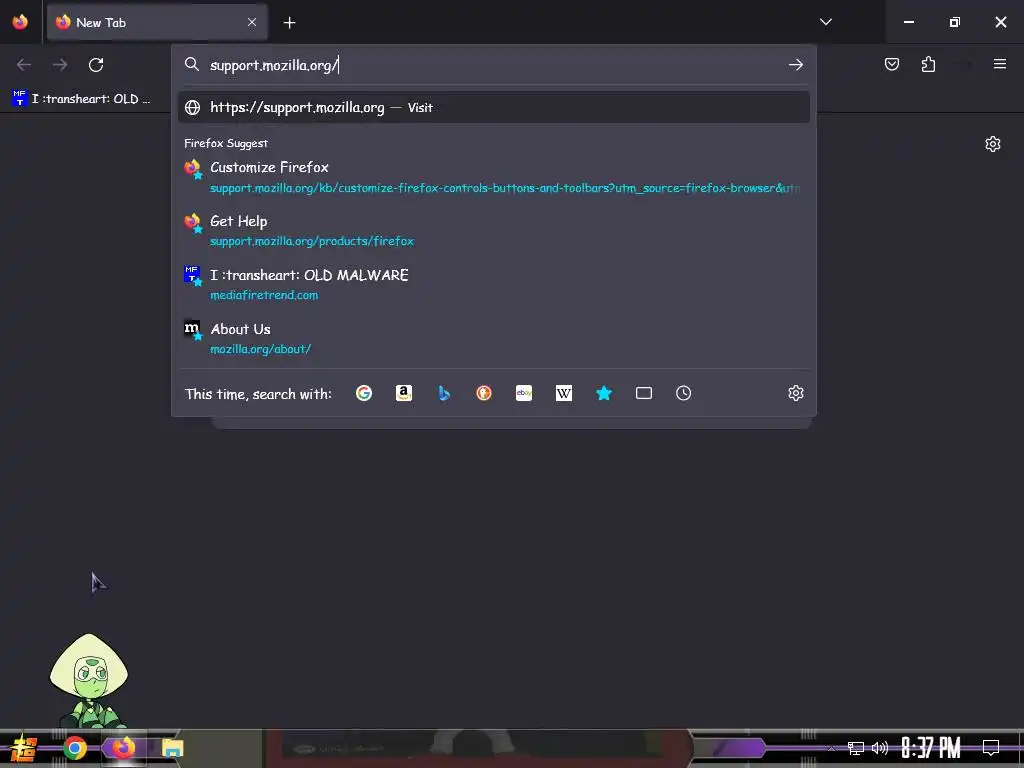Search this time with Google

(x=364, y=393)
